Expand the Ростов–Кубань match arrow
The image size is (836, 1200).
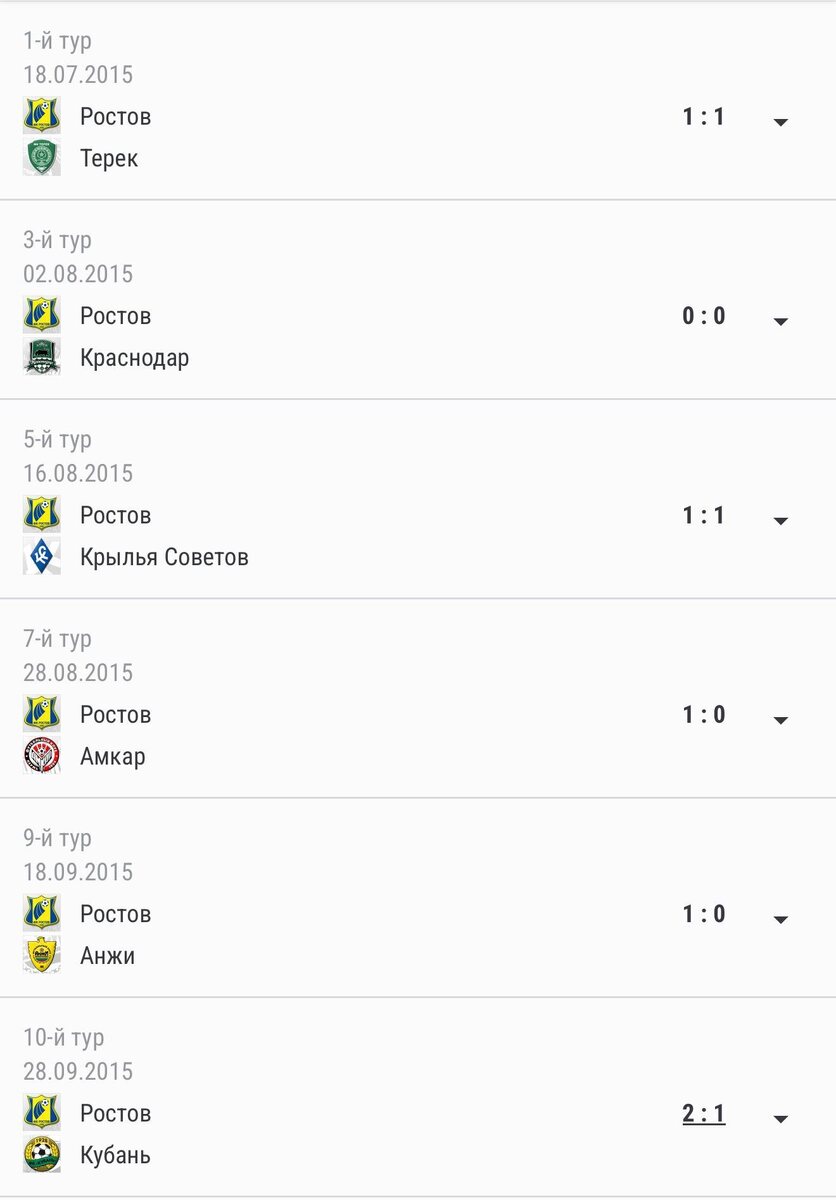click(781, 1119)
